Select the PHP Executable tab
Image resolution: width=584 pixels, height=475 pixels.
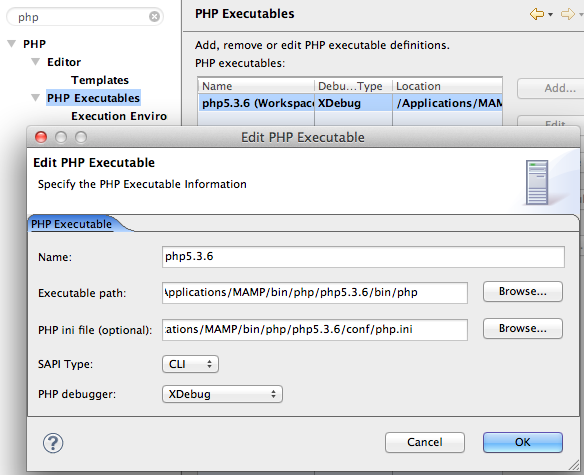72,224
